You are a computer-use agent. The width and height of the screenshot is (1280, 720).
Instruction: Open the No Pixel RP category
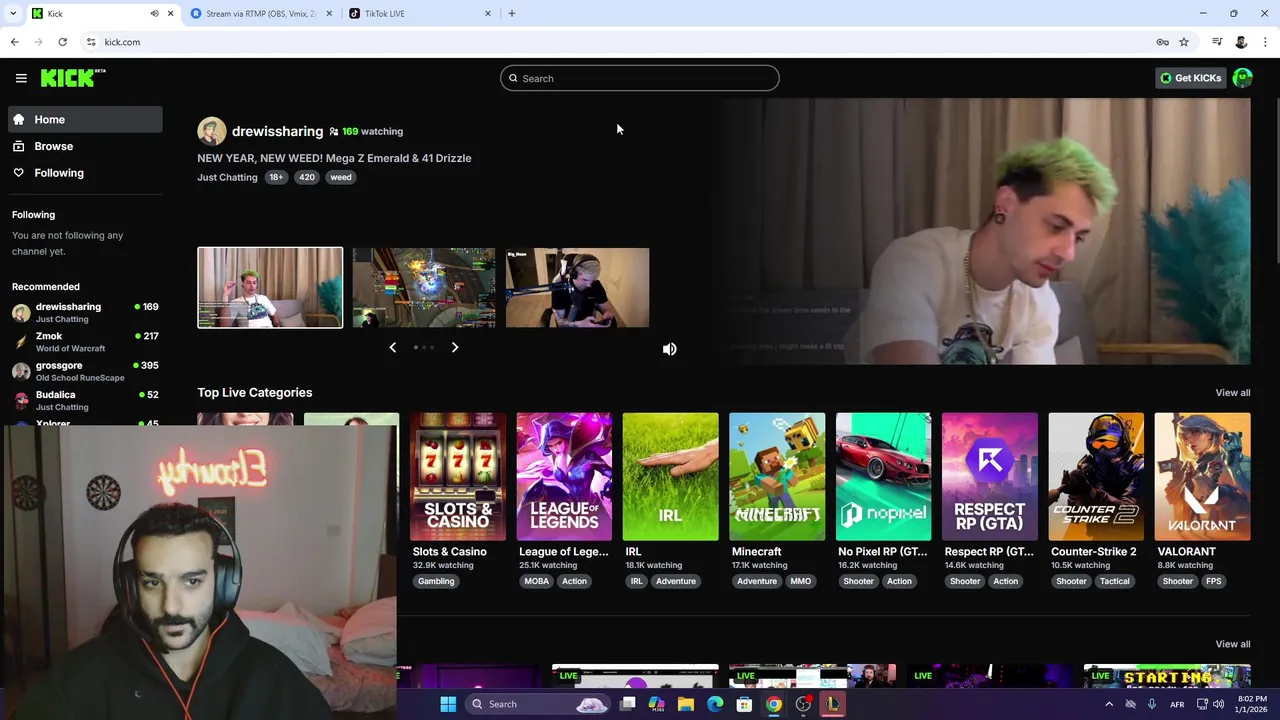(883, 477)
